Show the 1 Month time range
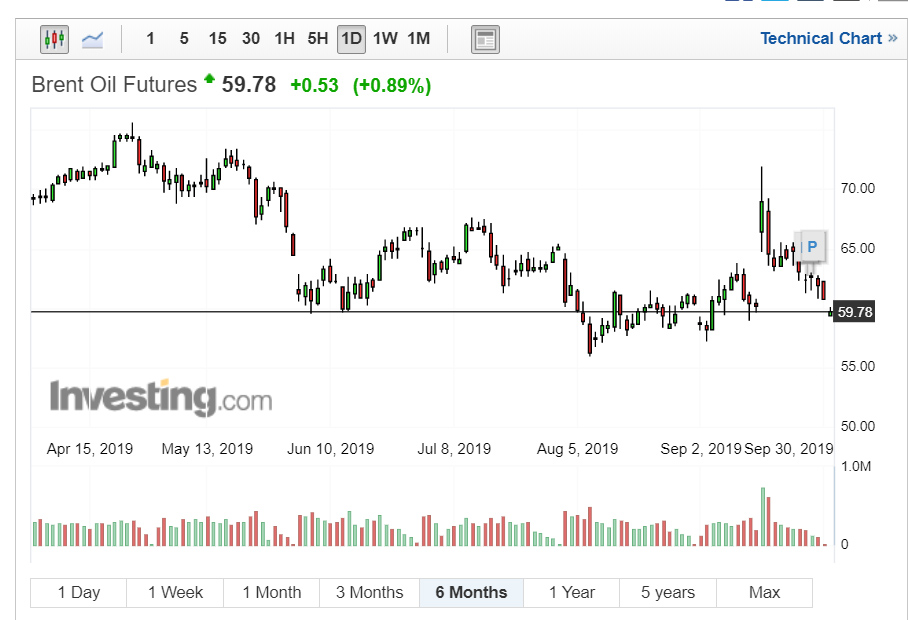 [x=271, y=592]
